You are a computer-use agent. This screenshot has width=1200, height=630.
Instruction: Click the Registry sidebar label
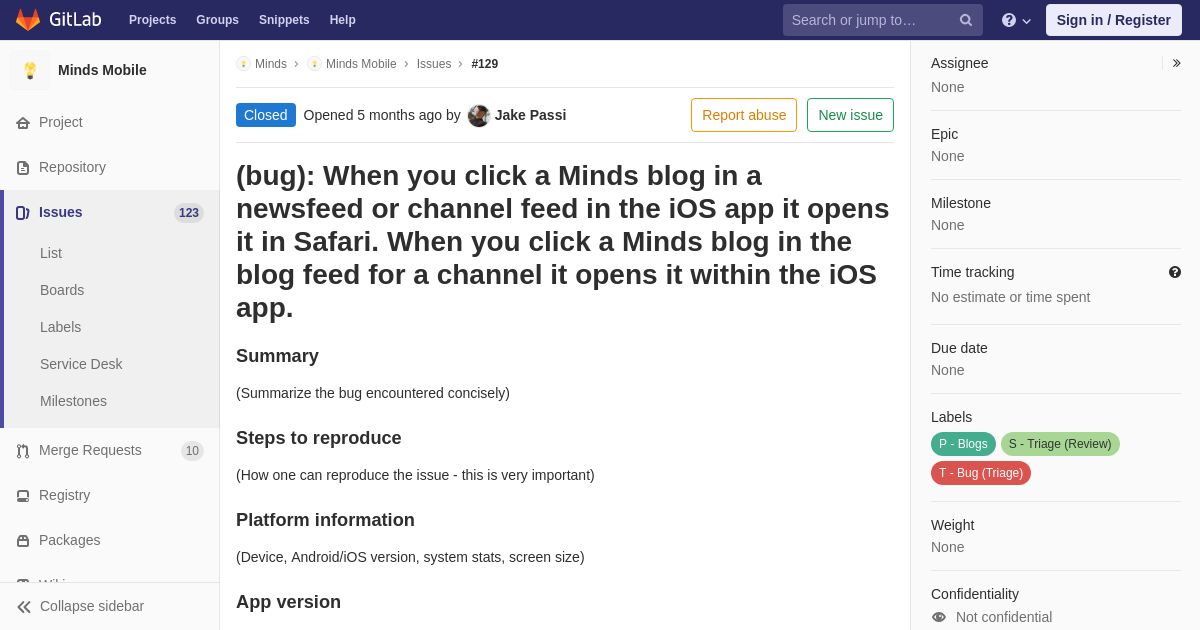(64, 495)
